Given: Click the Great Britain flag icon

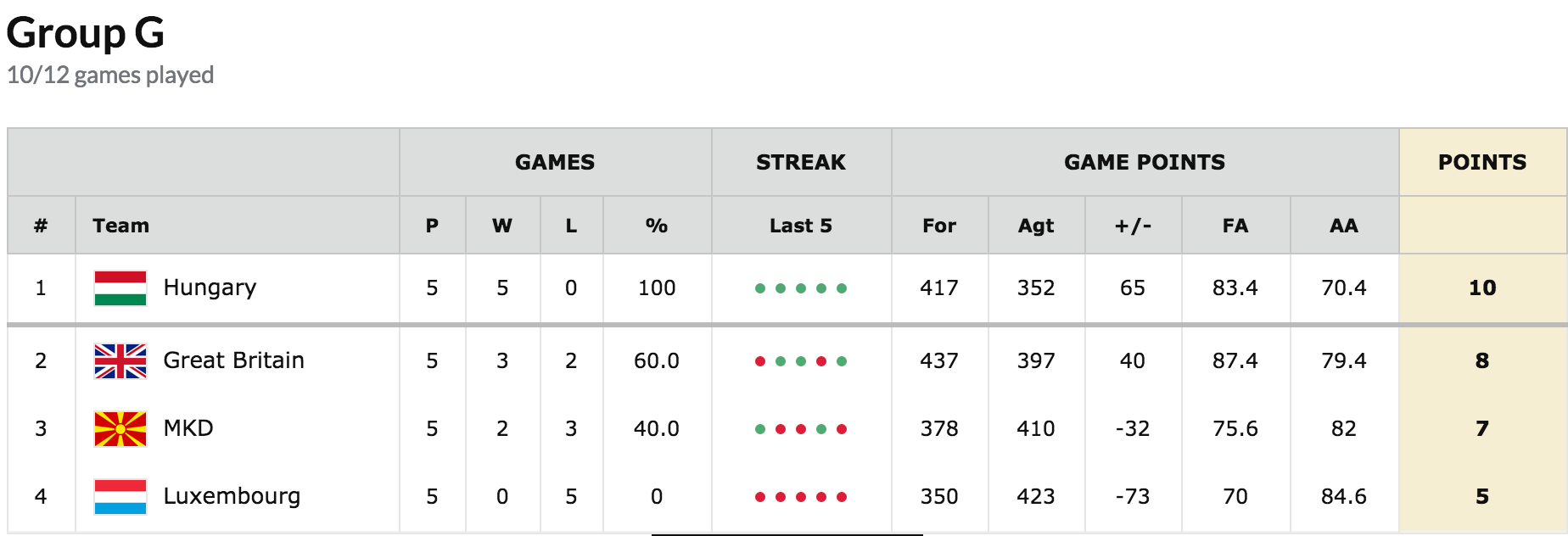Looking at the screenshot, I should [120, 361].
